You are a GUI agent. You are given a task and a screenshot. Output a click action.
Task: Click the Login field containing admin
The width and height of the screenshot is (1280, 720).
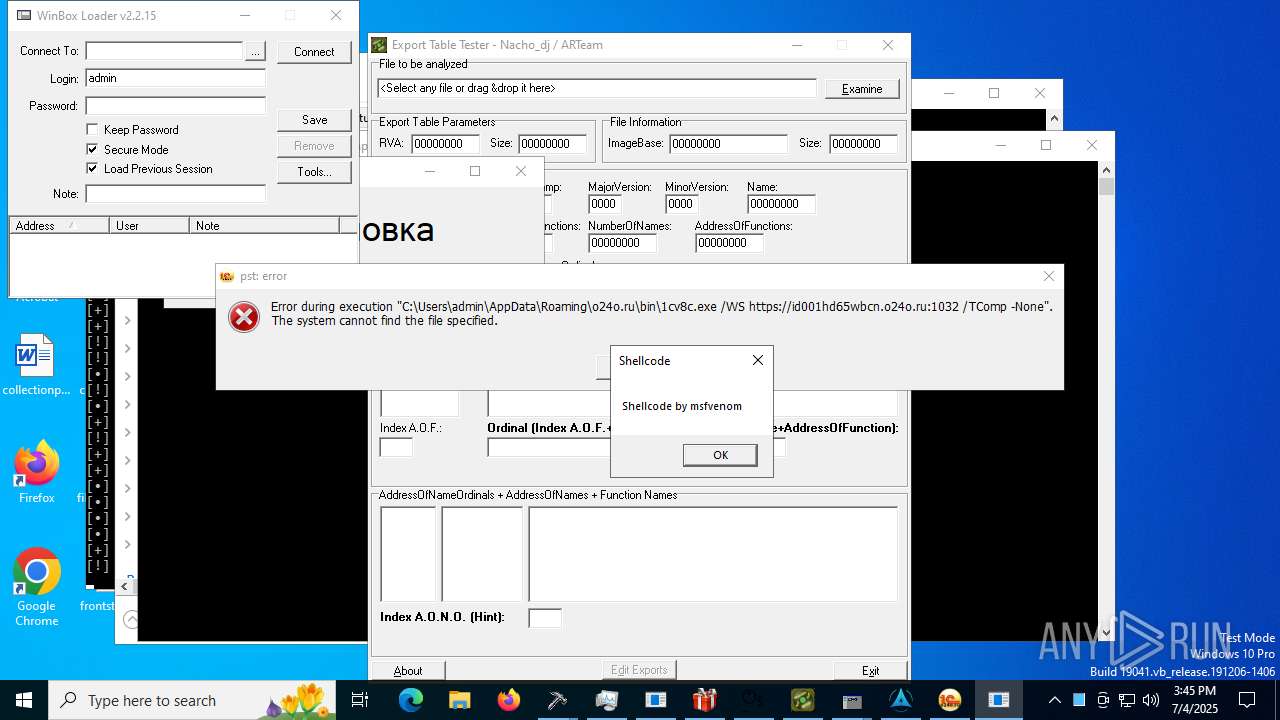(175, 78)
